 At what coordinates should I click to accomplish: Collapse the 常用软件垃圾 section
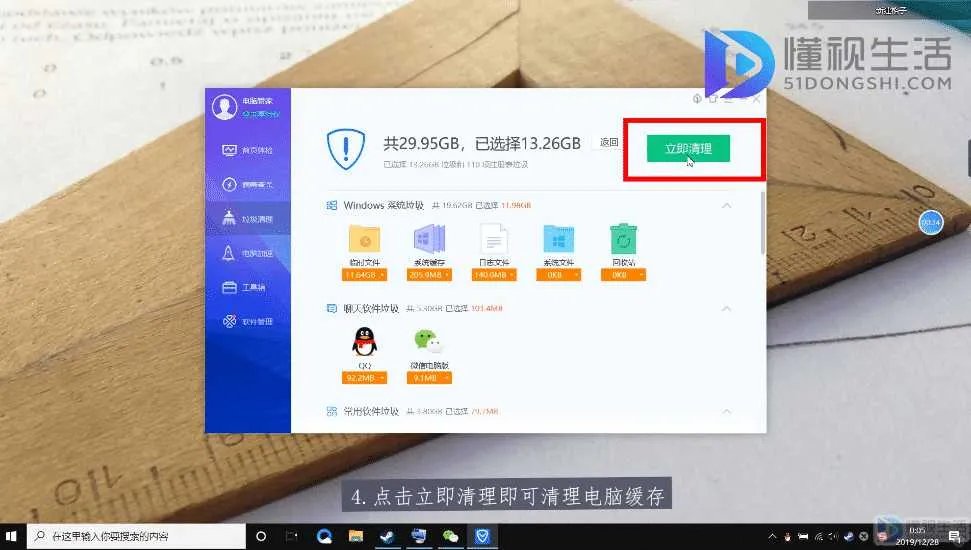click(726, 411)
